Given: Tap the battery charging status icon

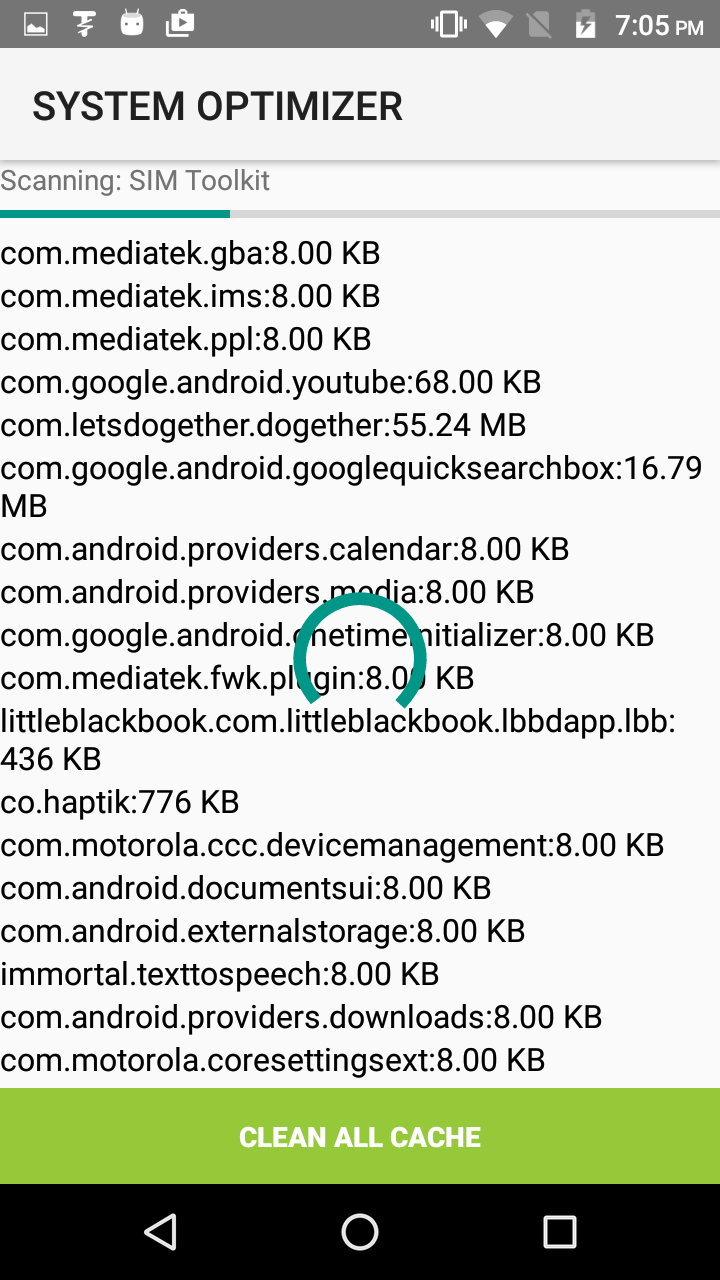Looking at the screenshot, I should [x=585, y=24].
